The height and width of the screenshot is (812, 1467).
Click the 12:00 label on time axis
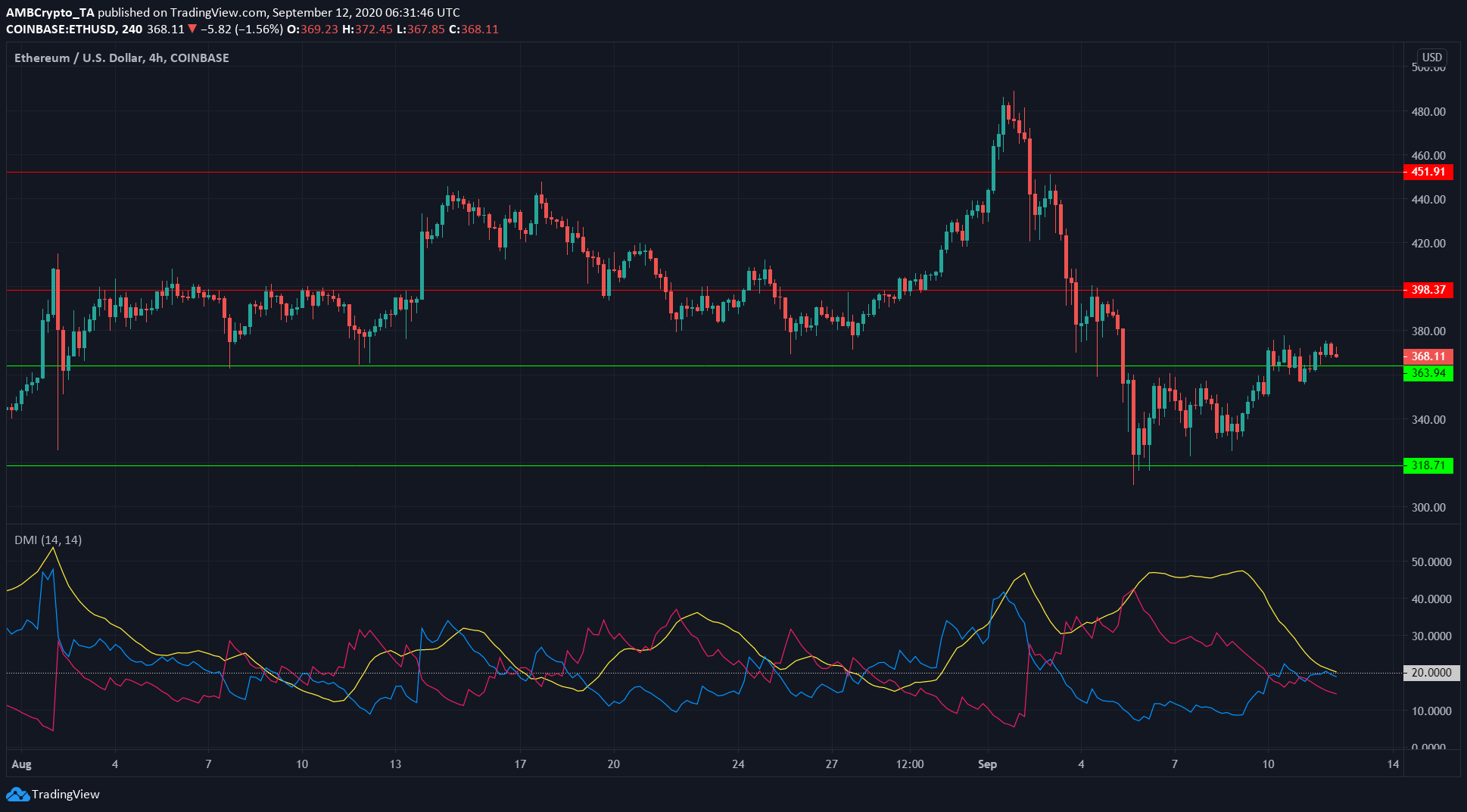click(910, 764)
